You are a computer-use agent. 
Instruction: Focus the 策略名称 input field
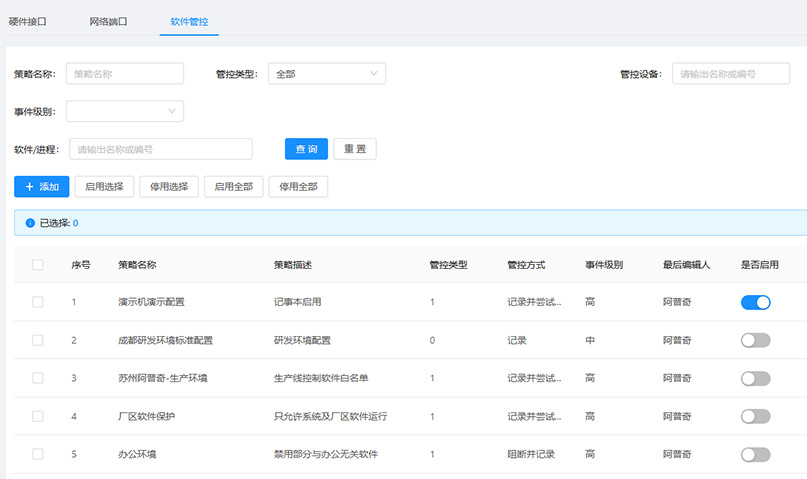tap(125, 74)
